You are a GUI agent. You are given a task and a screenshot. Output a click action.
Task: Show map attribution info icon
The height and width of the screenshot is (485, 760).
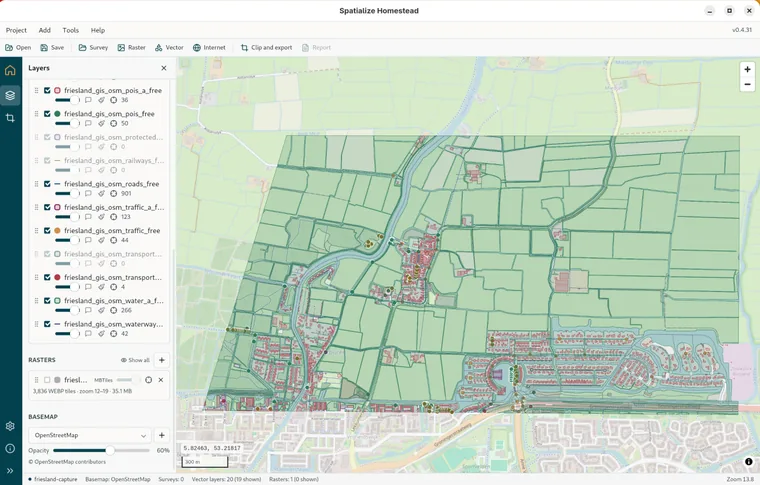pos(748,462)
